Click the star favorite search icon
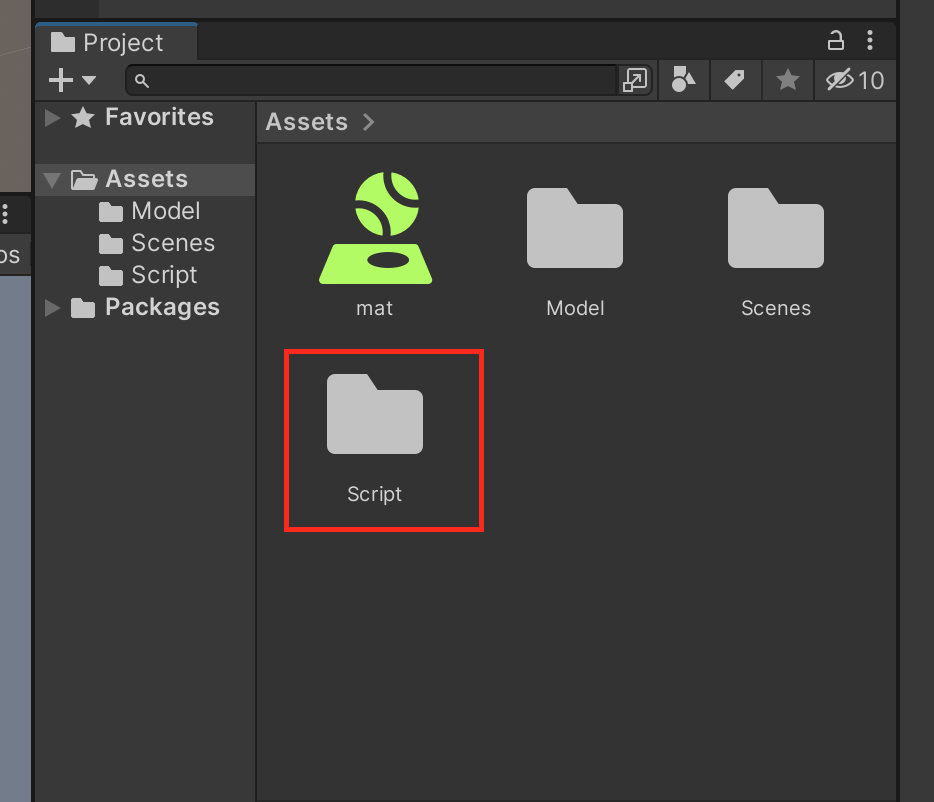 788,80
